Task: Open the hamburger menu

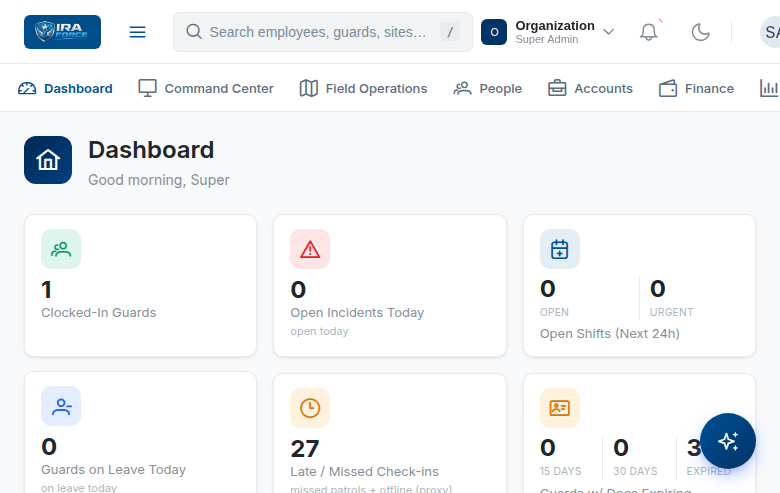Action: (137, 32)
